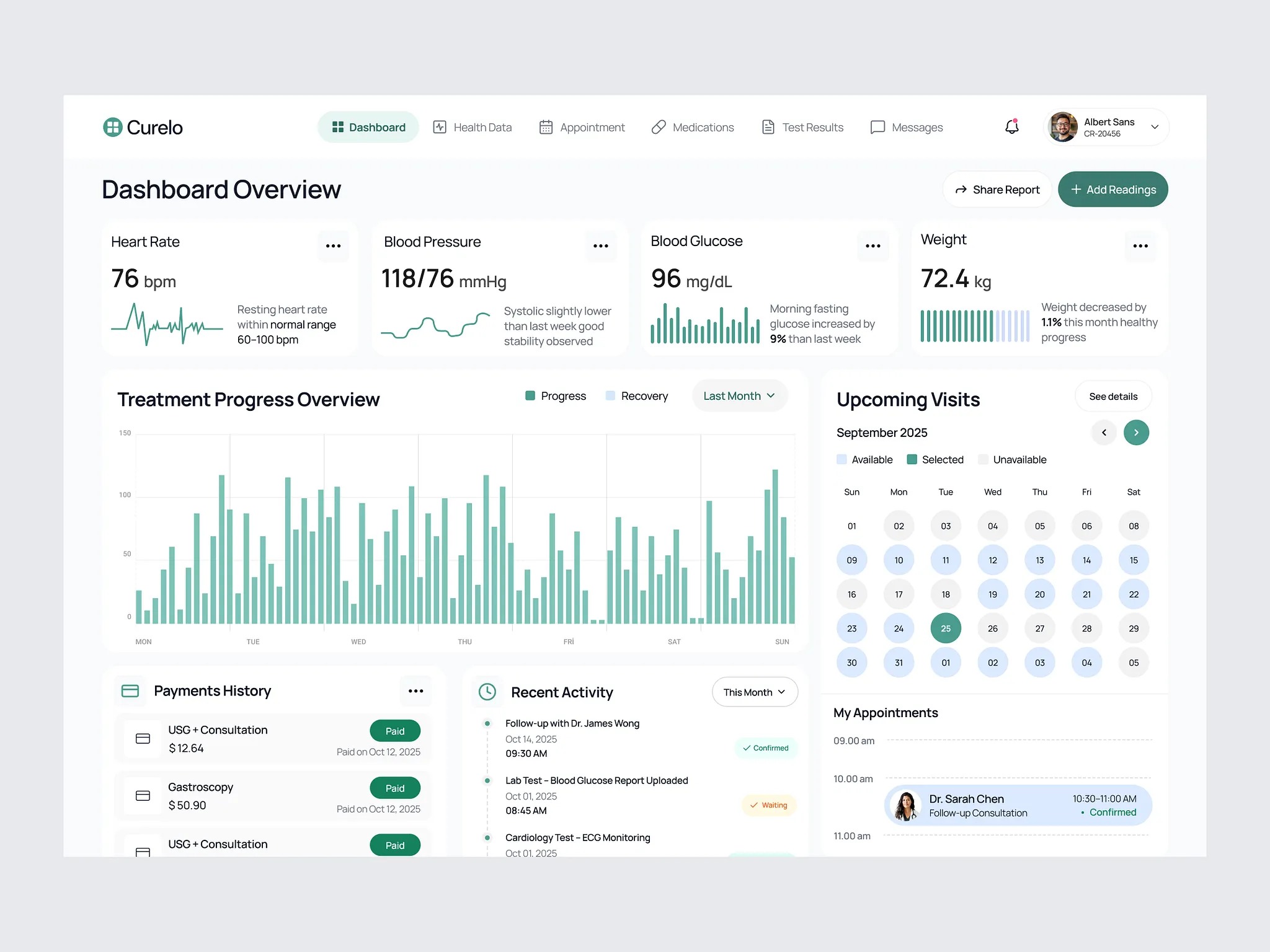Select September 09 on calendar
The image size is (1270, 952).
852,560
